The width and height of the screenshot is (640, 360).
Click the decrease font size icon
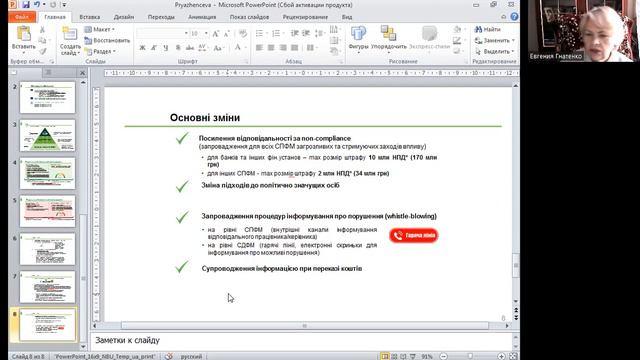pyautogui.click(x=227, y=33)
